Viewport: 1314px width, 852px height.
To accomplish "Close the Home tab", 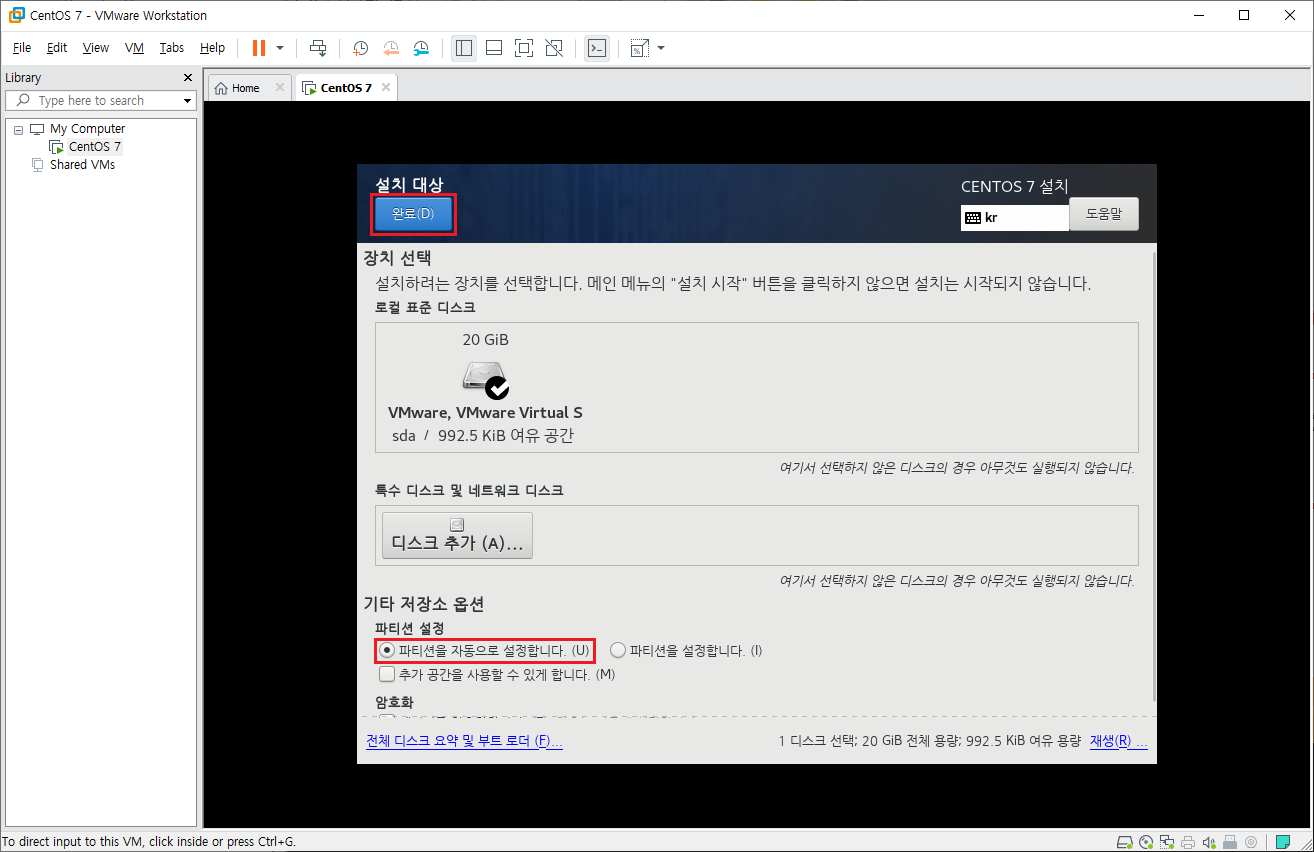I will pos(279,88).
